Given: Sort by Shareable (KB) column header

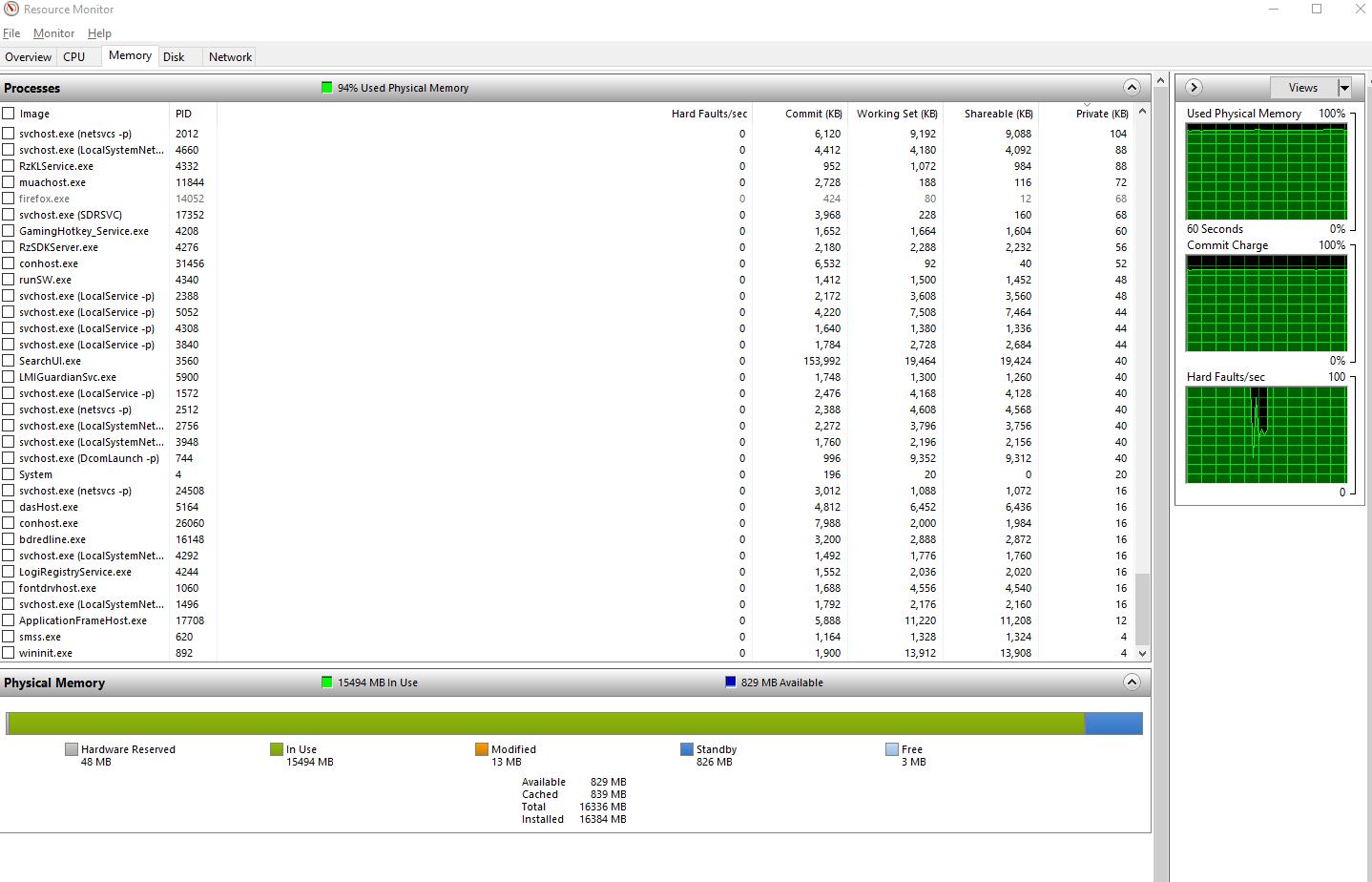Looking at the screenshot, I should [998, 114].
